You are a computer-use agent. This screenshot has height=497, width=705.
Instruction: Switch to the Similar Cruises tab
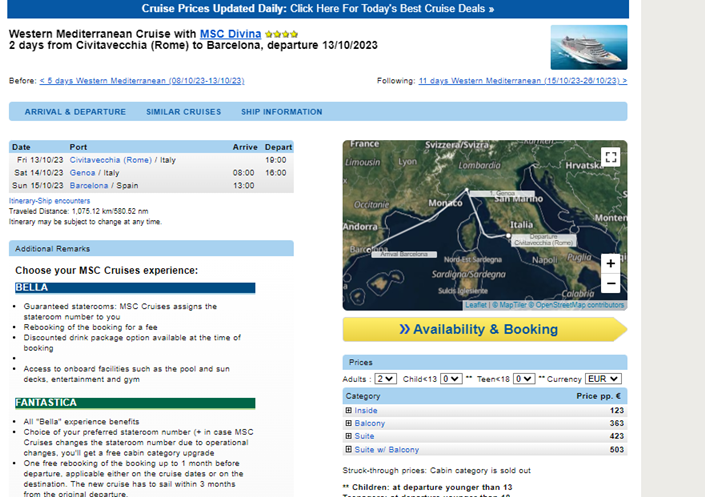(x=183, y=112)
